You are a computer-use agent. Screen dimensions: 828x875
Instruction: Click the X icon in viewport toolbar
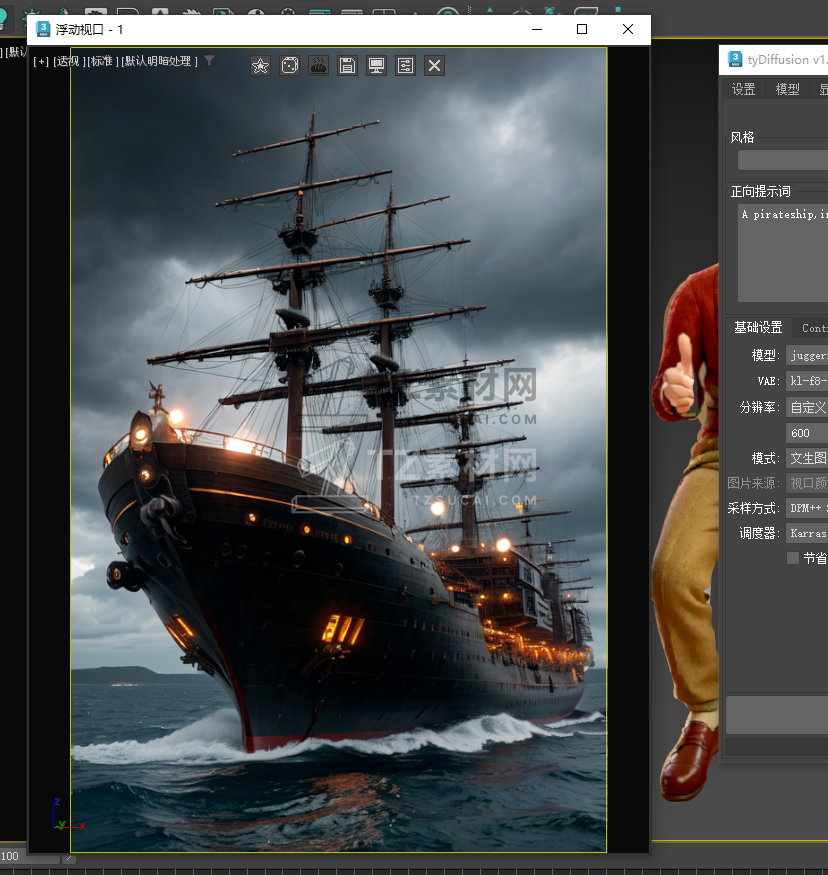[x=435, y=66]
